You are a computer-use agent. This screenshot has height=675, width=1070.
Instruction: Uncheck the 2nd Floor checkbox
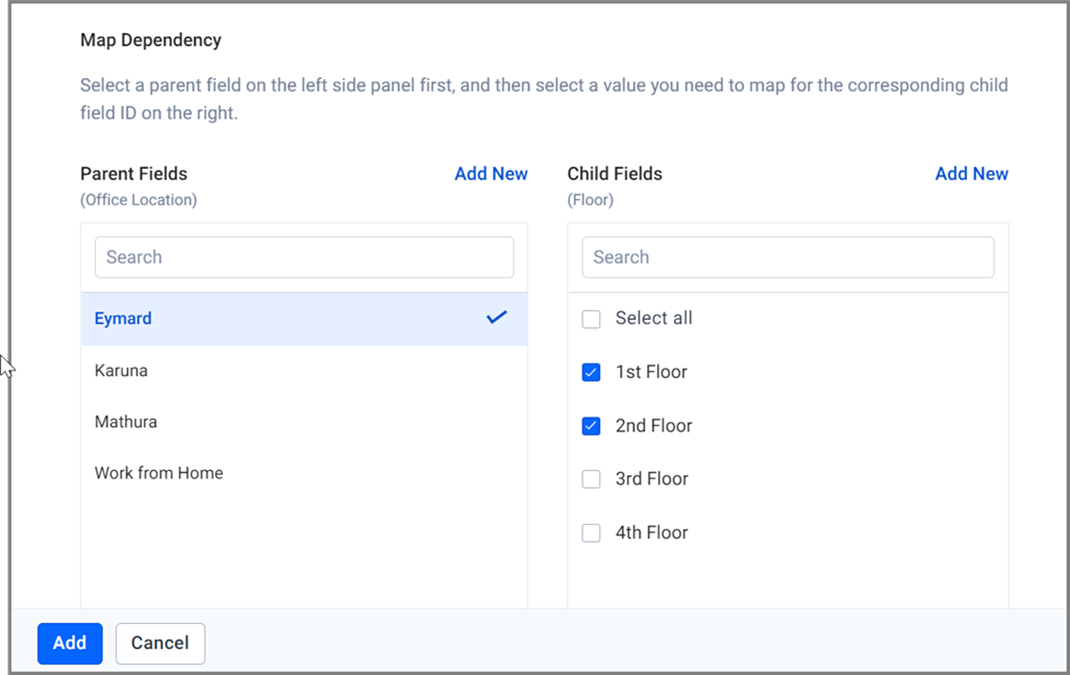591,426
